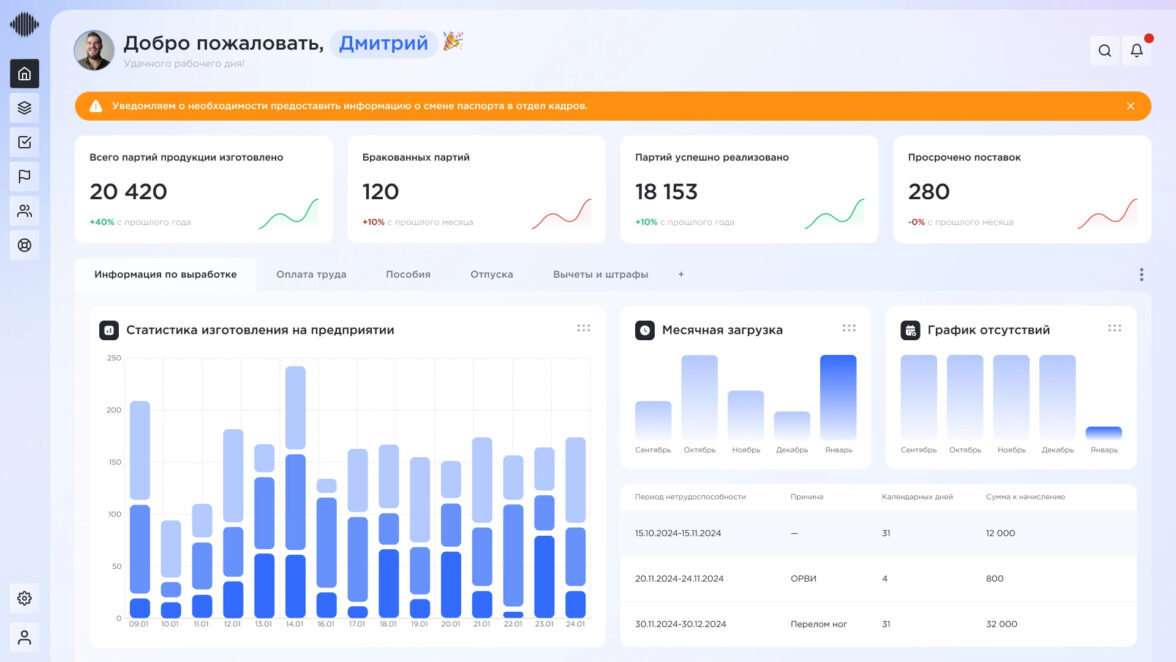Open the tasks checkmark sidebar icon
The width and height of the screenshot is (1176, 662).
pos(24,142)
